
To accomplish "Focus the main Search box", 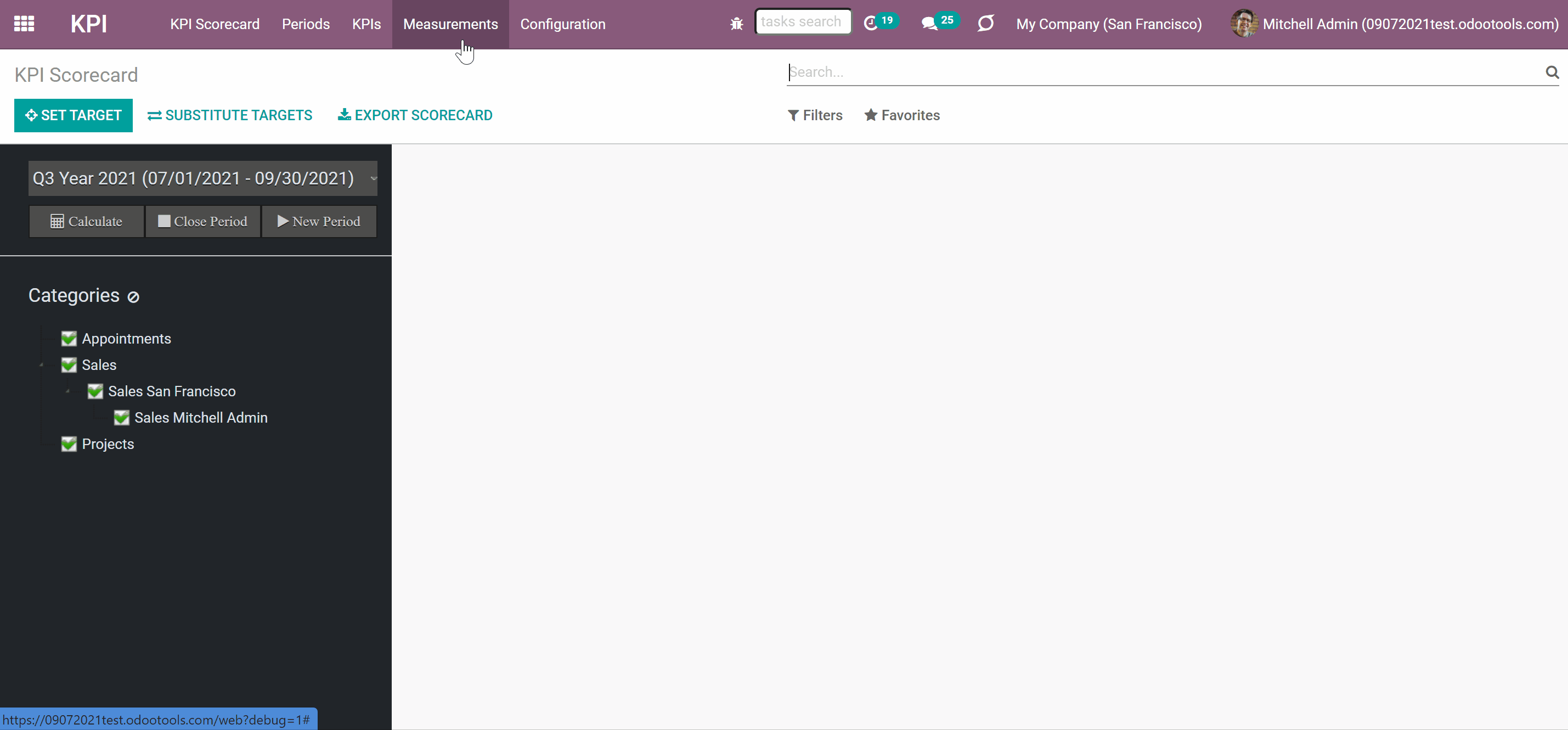I will pyautogui.click(x=1164, y=72).
